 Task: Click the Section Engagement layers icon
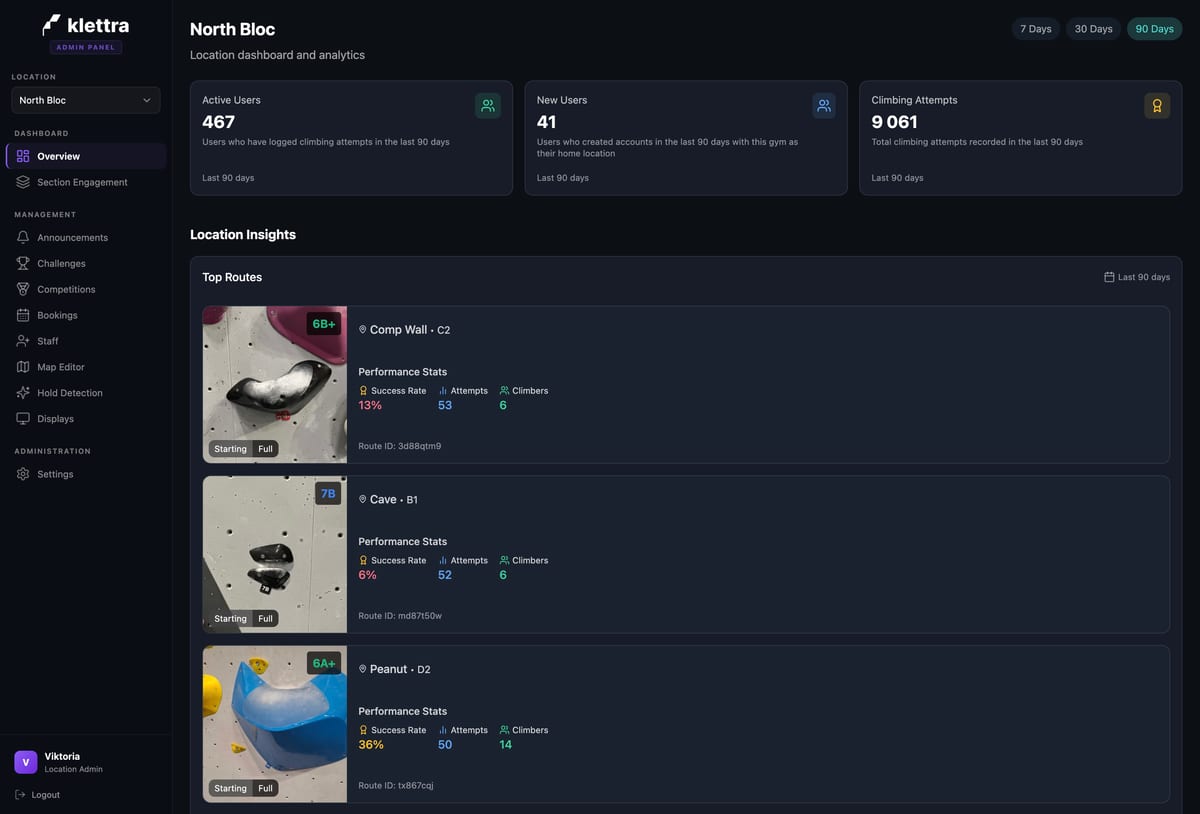23,182
